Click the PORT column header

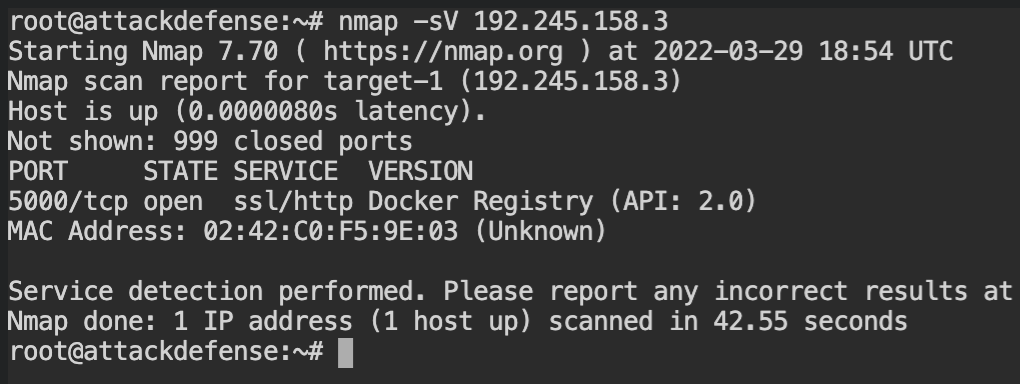[38, 171]
